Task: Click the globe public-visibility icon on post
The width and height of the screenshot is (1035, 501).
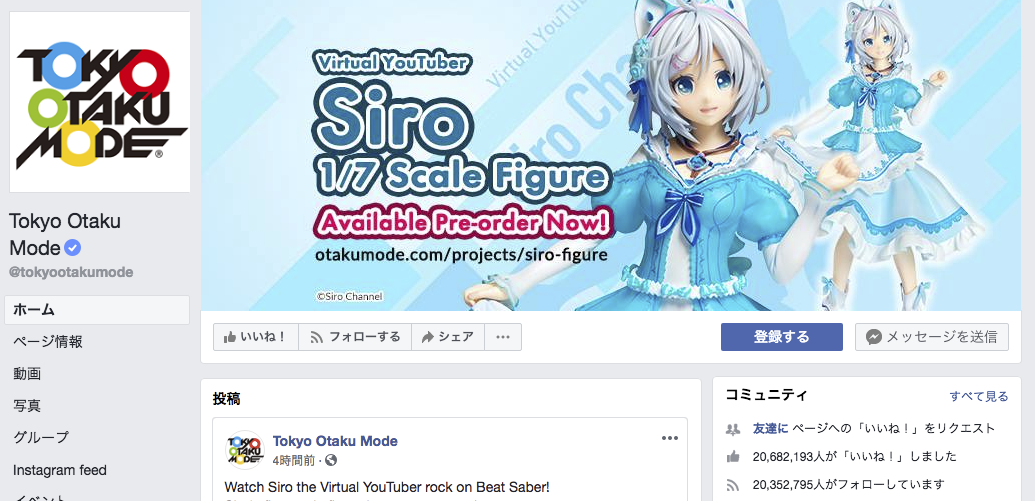Action: [331, 459]
